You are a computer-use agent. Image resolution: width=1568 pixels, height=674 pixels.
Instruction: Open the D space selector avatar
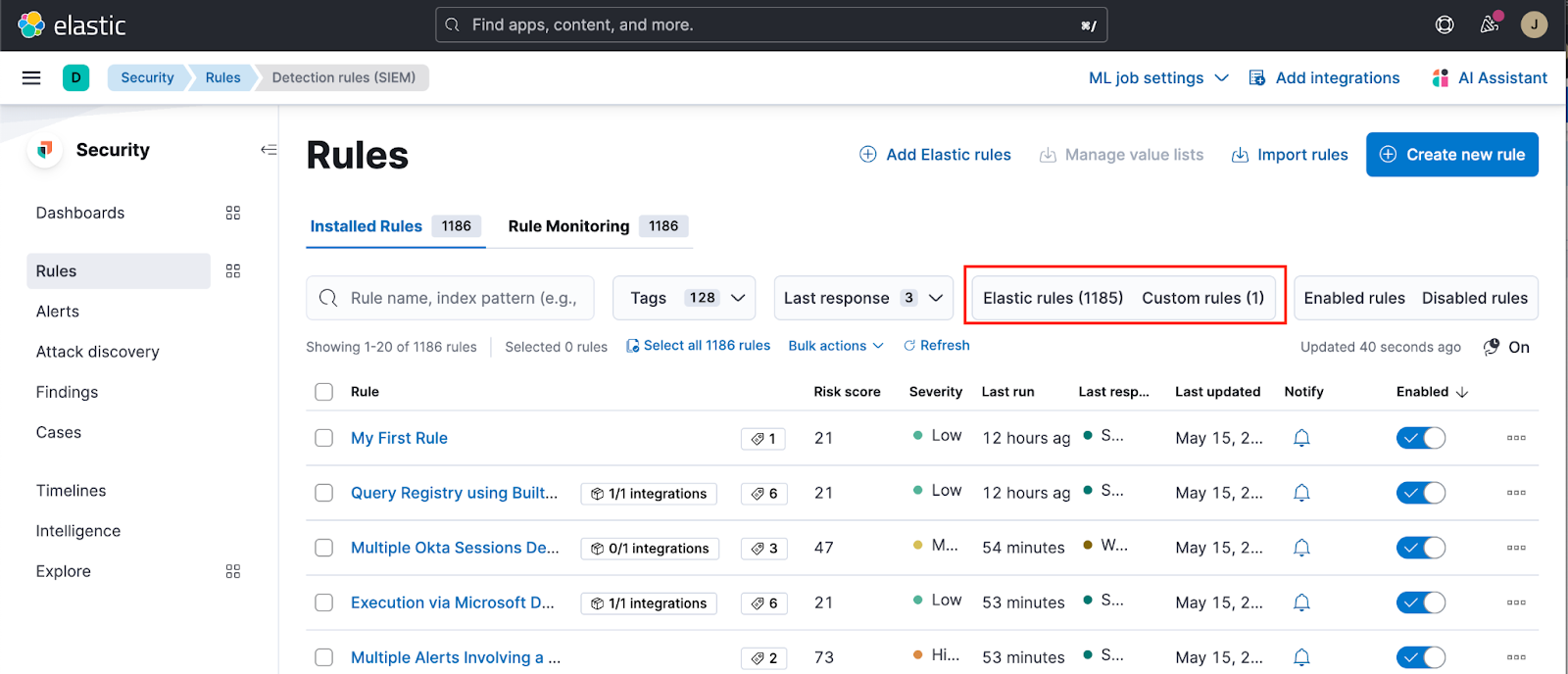point(75,77)
